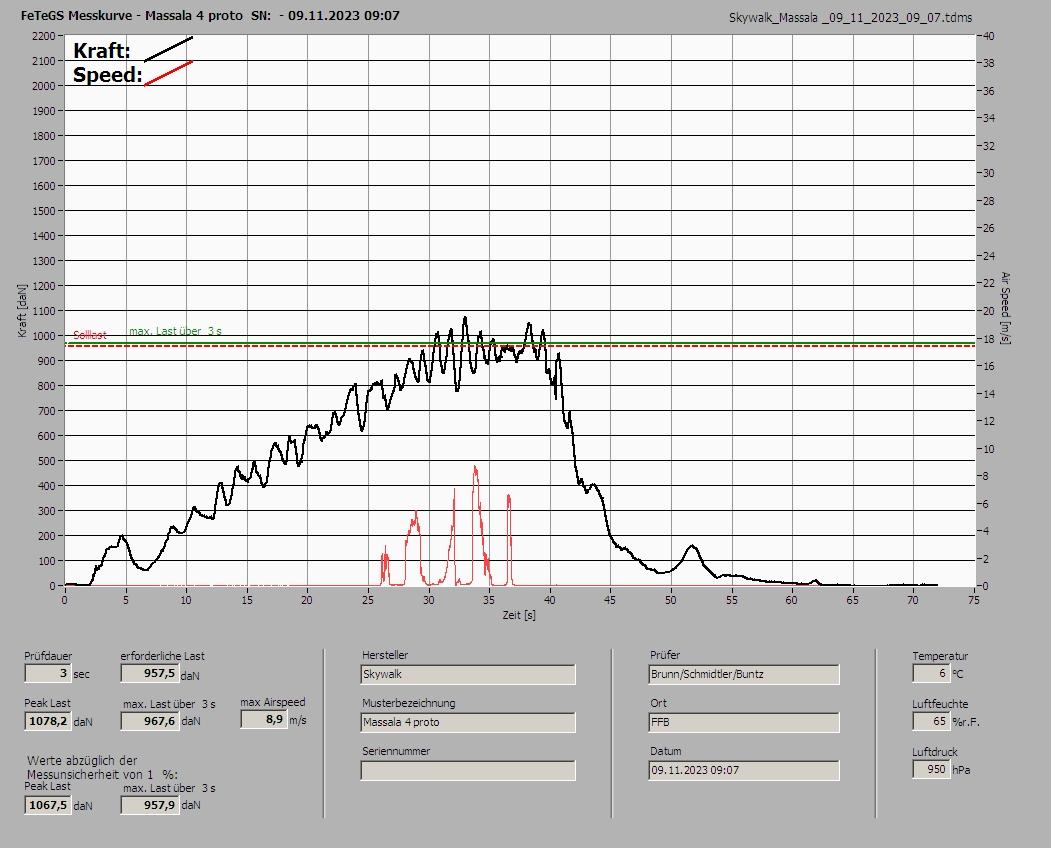The width and height of the screenshot is (1051, 848).
Task: Select the file name "Skywalk_Massala _09_11_2023_09_07.tdms"
Action: pos(851,18)
